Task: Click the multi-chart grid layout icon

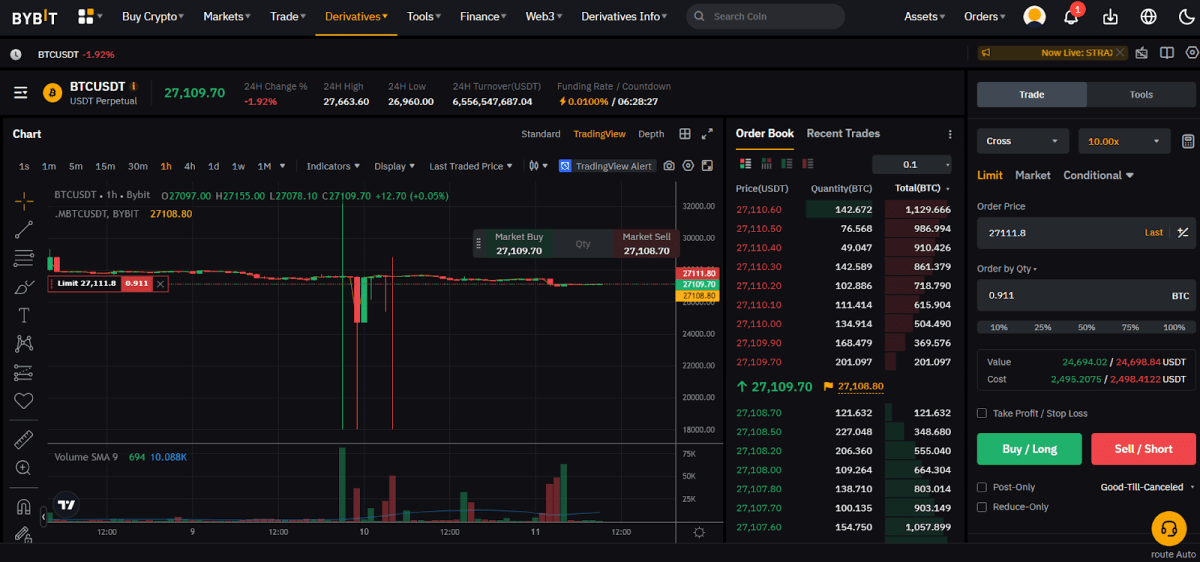Action: tap(685, 134)
